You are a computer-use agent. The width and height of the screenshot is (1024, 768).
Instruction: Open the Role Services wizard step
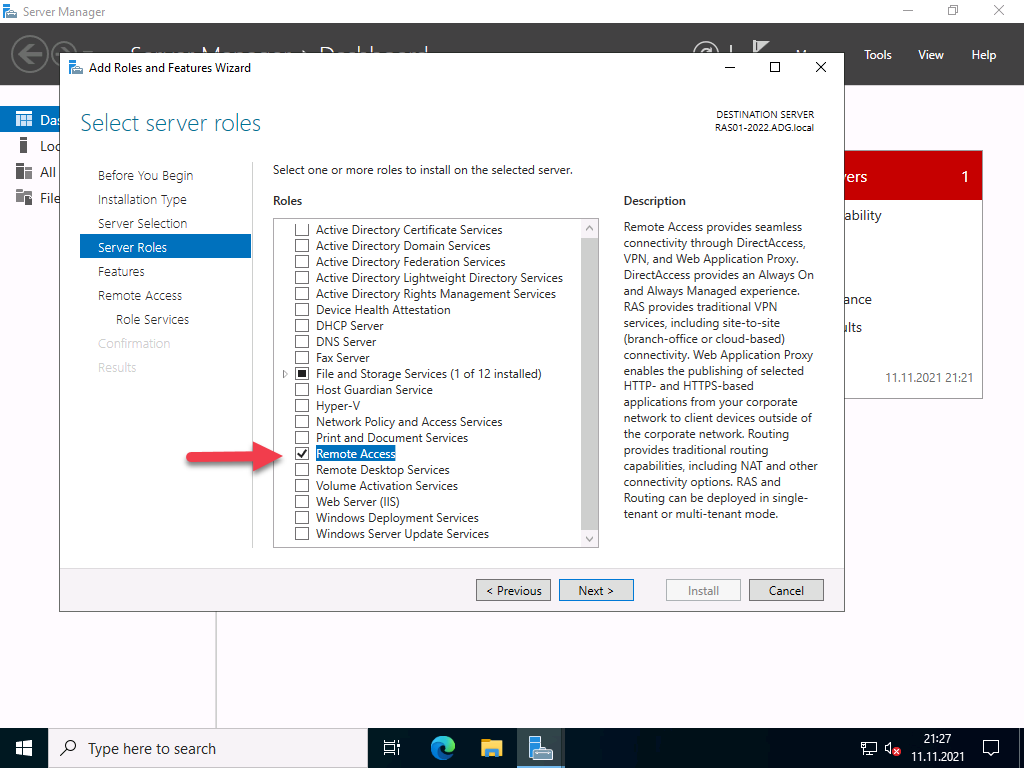pos(152,319)
